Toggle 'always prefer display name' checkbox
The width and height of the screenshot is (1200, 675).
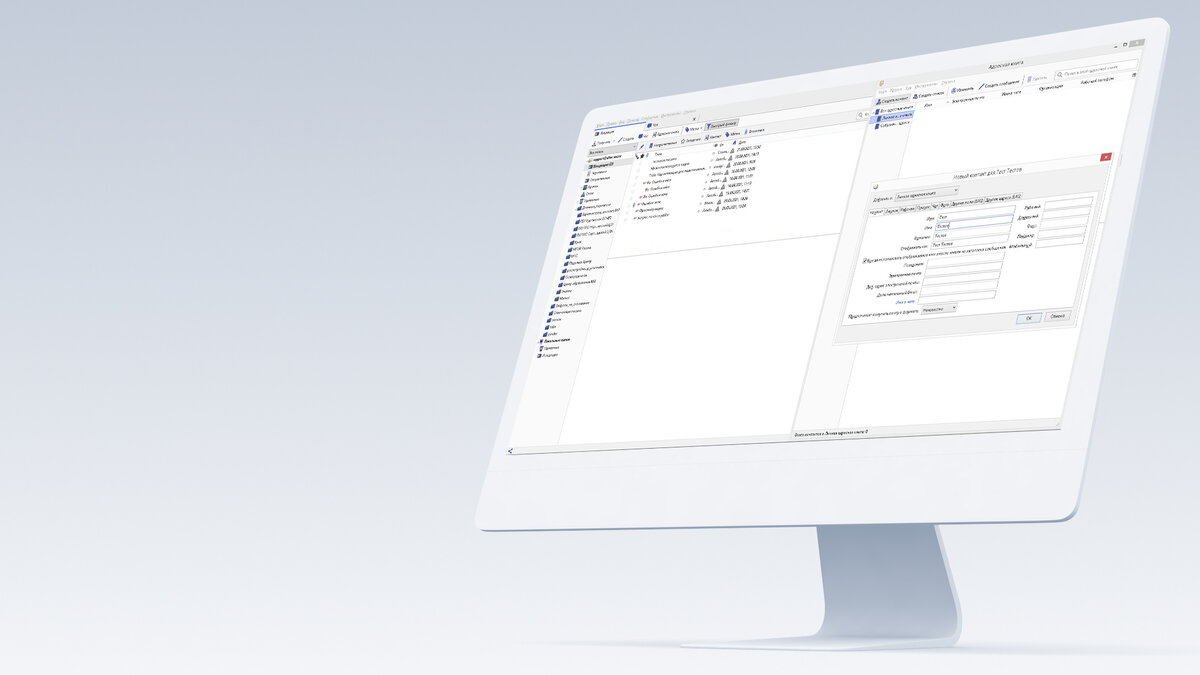[x=865, y=261]
